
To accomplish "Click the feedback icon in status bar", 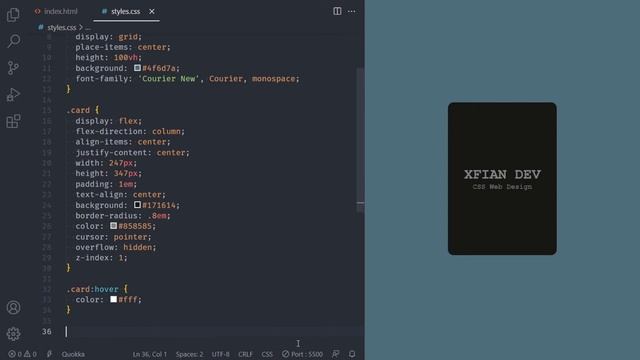I will coord(336,354).
